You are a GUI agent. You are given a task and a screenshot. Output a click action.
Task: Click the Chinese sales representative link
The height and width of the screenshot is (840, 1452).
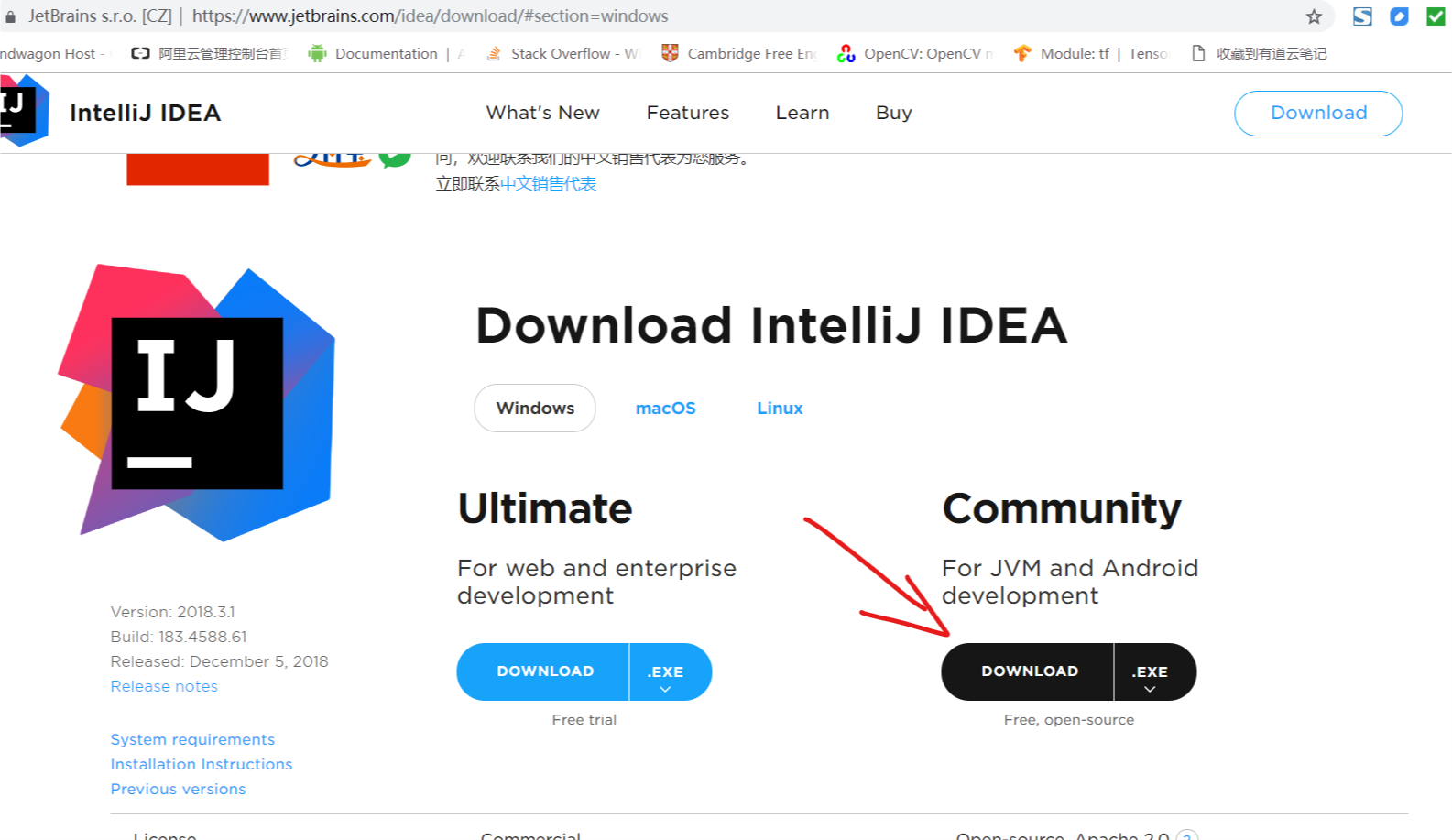click(549, 183)
